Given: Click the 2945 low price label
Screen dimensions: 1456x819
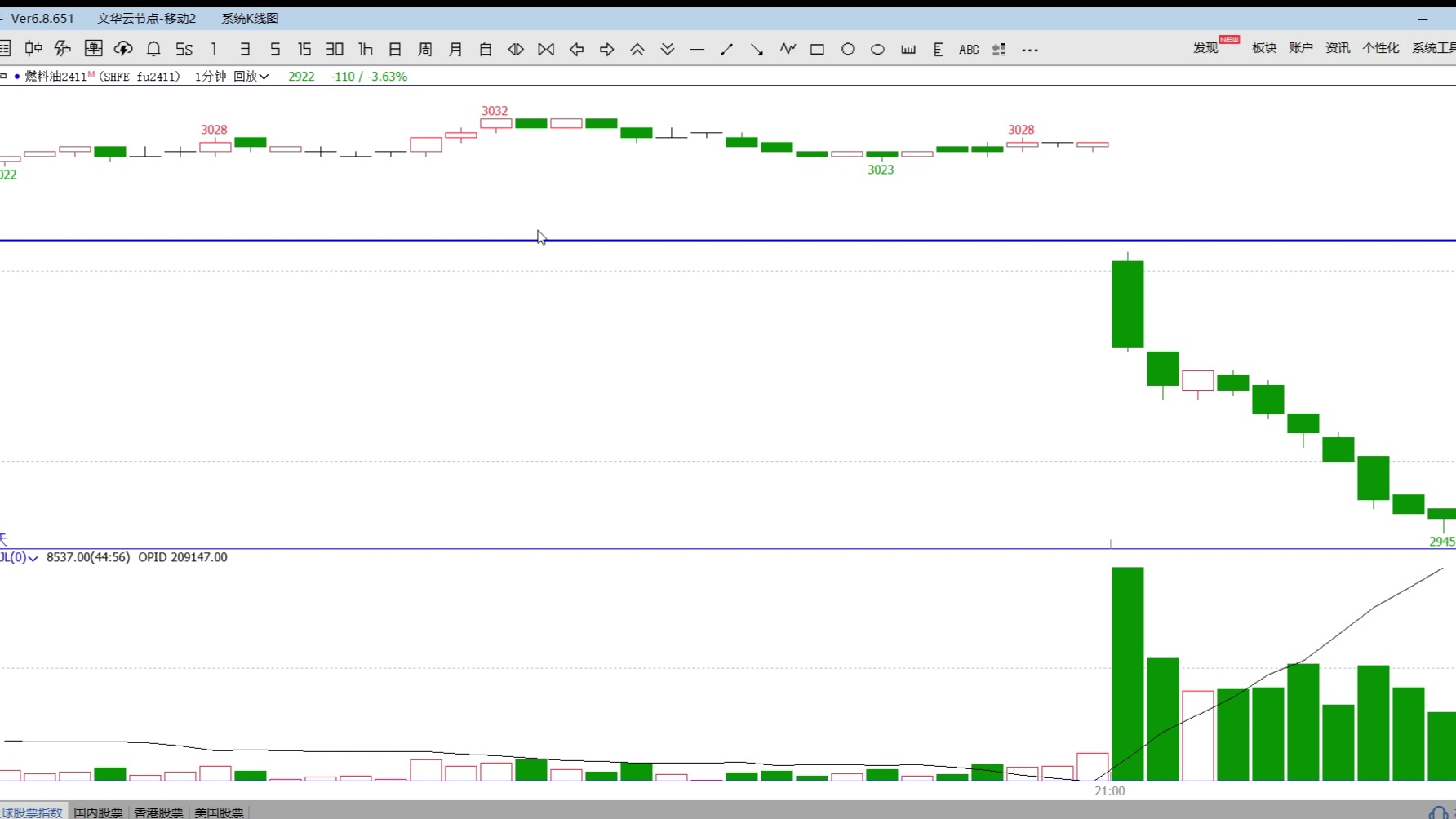Looking at the screenshot, I should tap(1442, 542).
